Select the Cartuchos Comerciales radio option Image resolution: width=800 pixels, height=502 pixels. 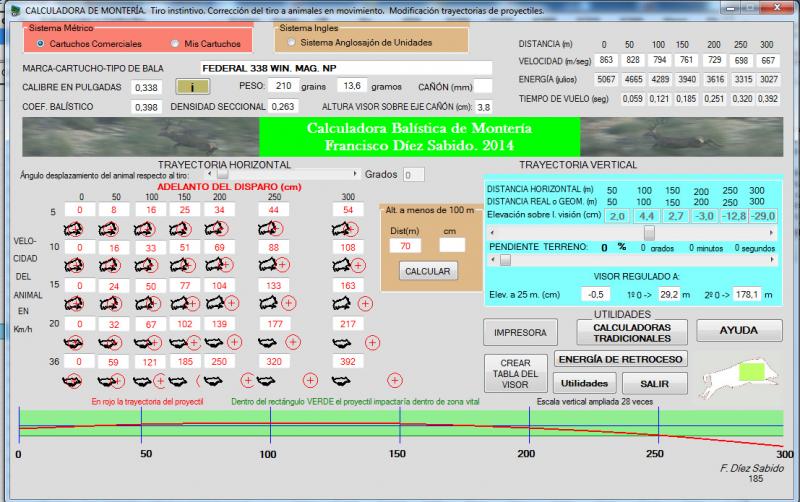pos(40,44)
